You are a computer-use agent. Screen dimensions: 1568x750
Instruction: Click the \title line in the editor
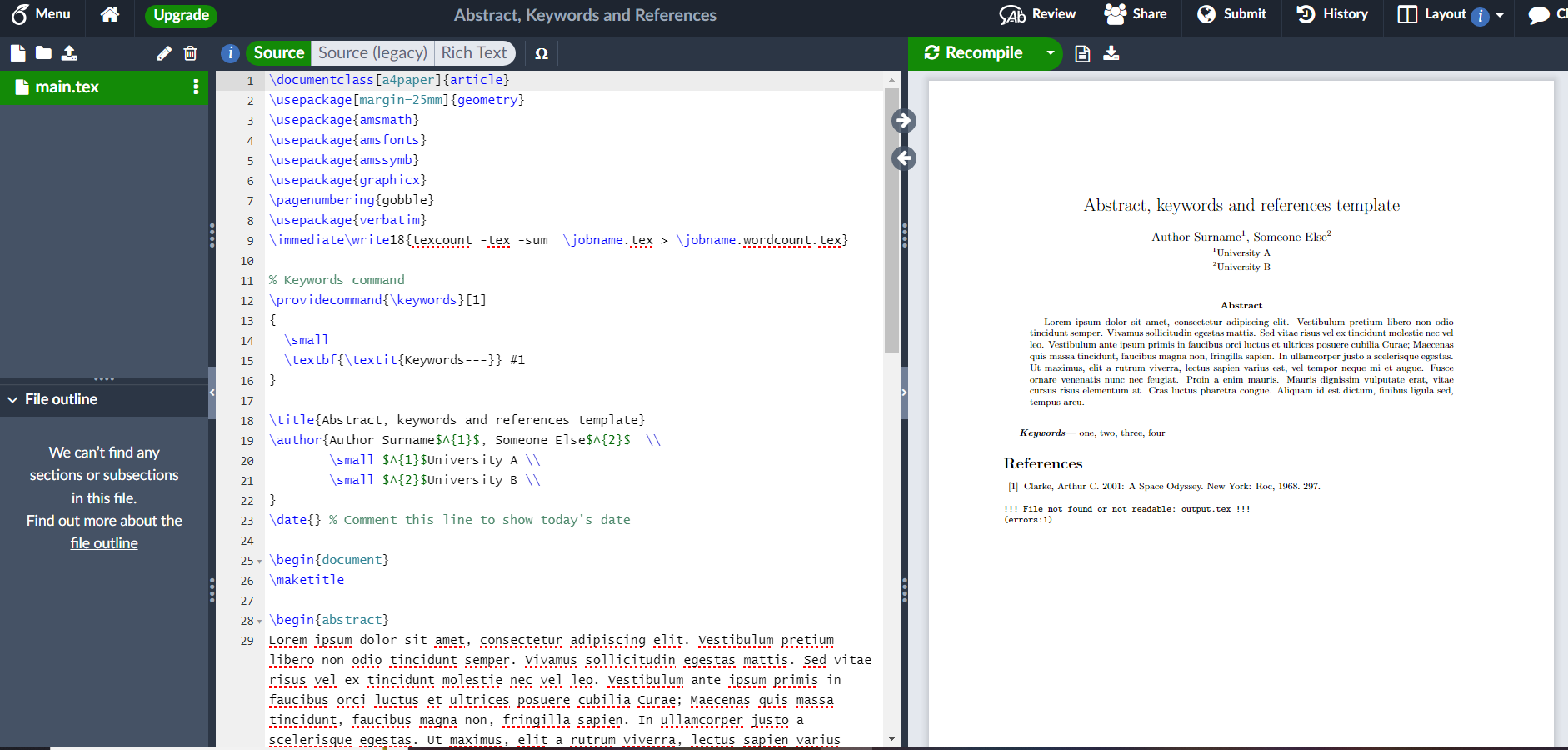(457, 420)
